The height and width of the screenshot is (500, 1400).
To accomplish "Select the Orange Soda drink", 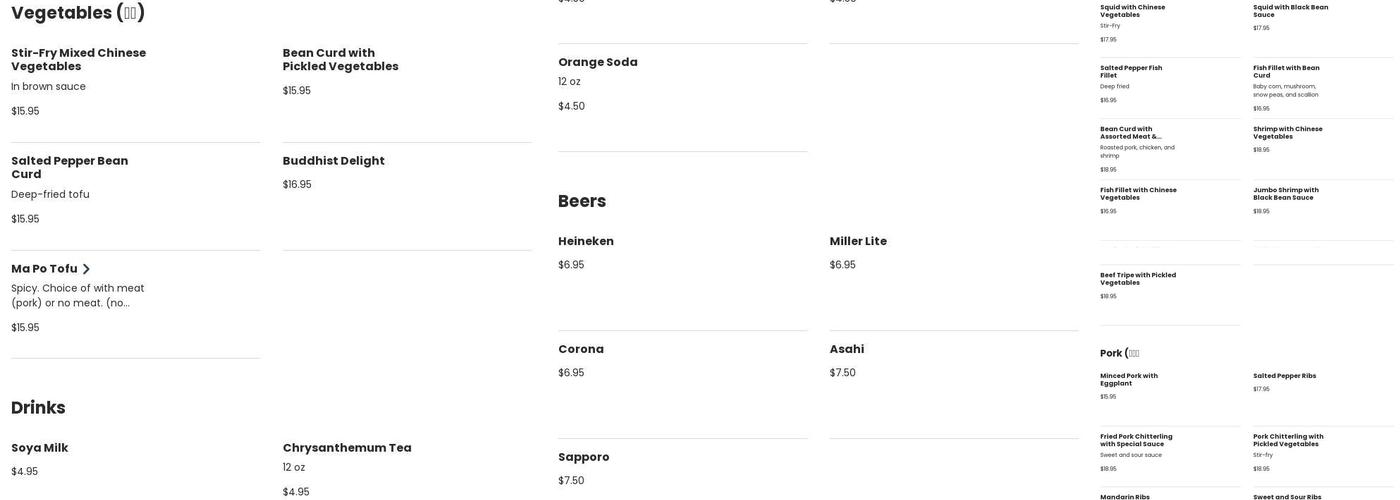I will coord(597,62).
